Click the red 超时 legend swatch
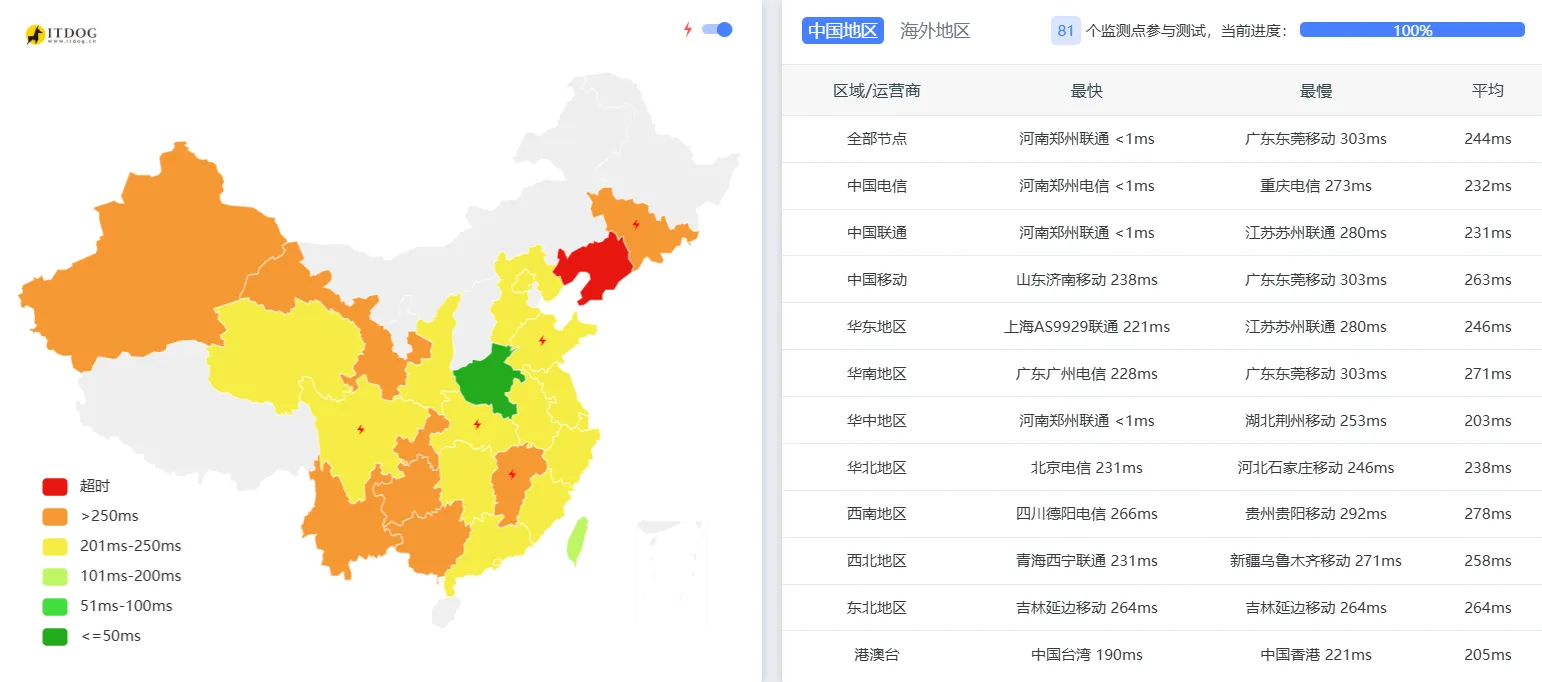The height and width of the screenshot is (682, 1542). pos(55,486)
